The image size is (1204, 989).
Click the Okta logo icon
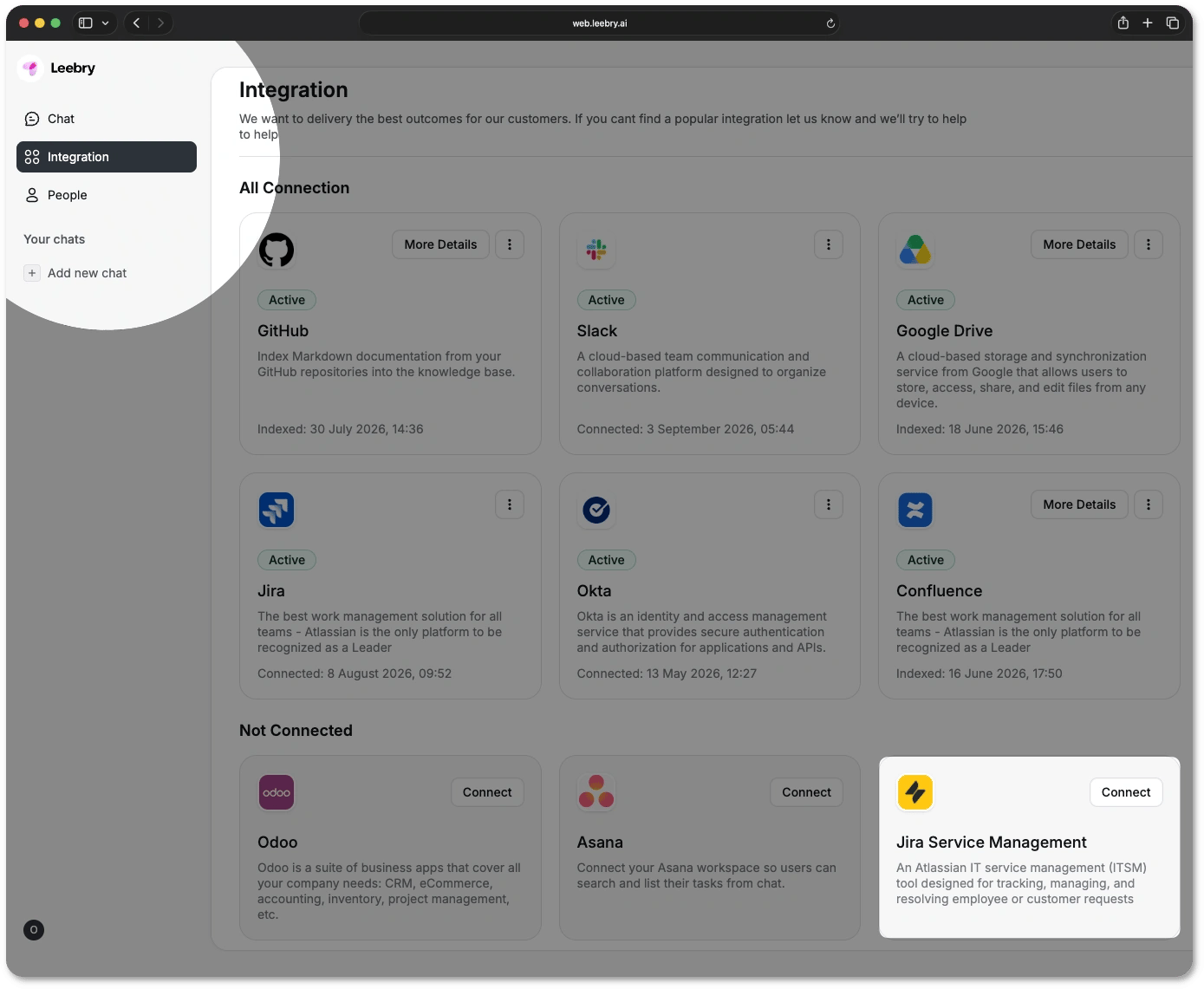coord(596,510)
